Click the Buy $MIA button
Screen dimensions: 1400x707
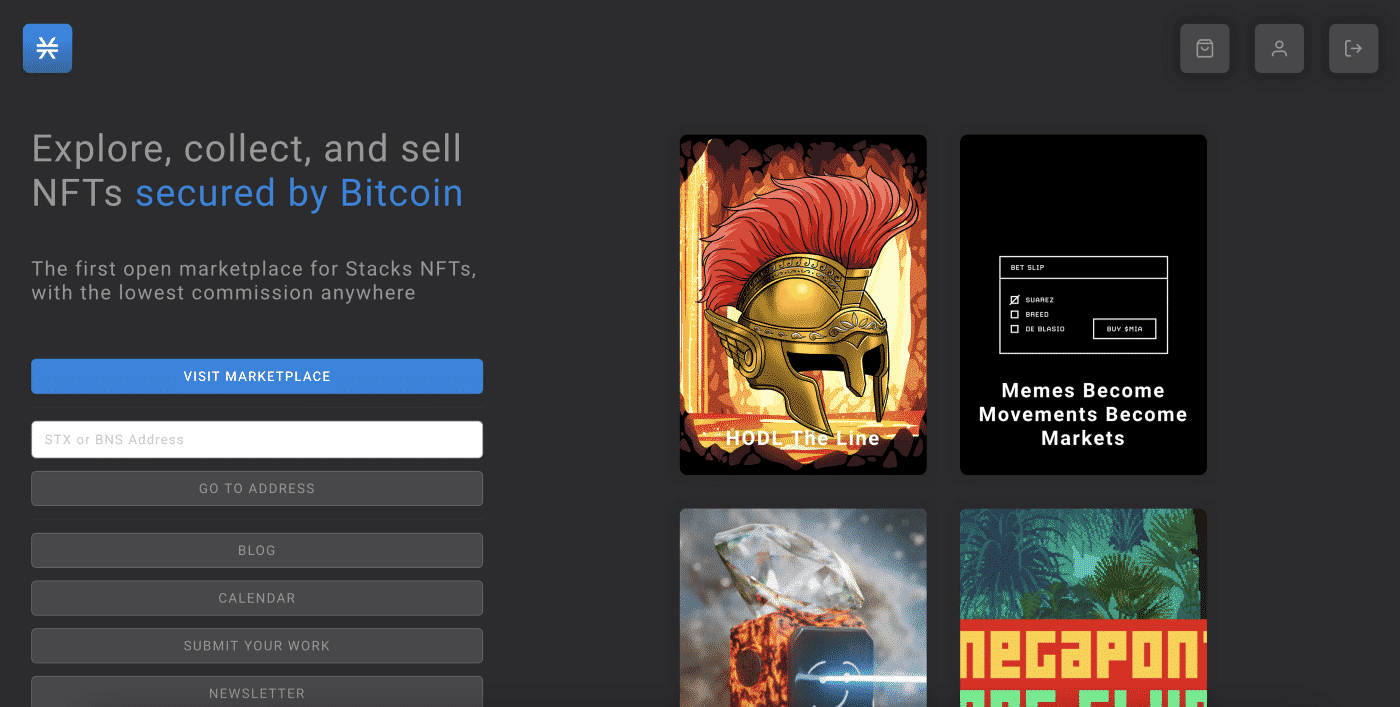1124,329
